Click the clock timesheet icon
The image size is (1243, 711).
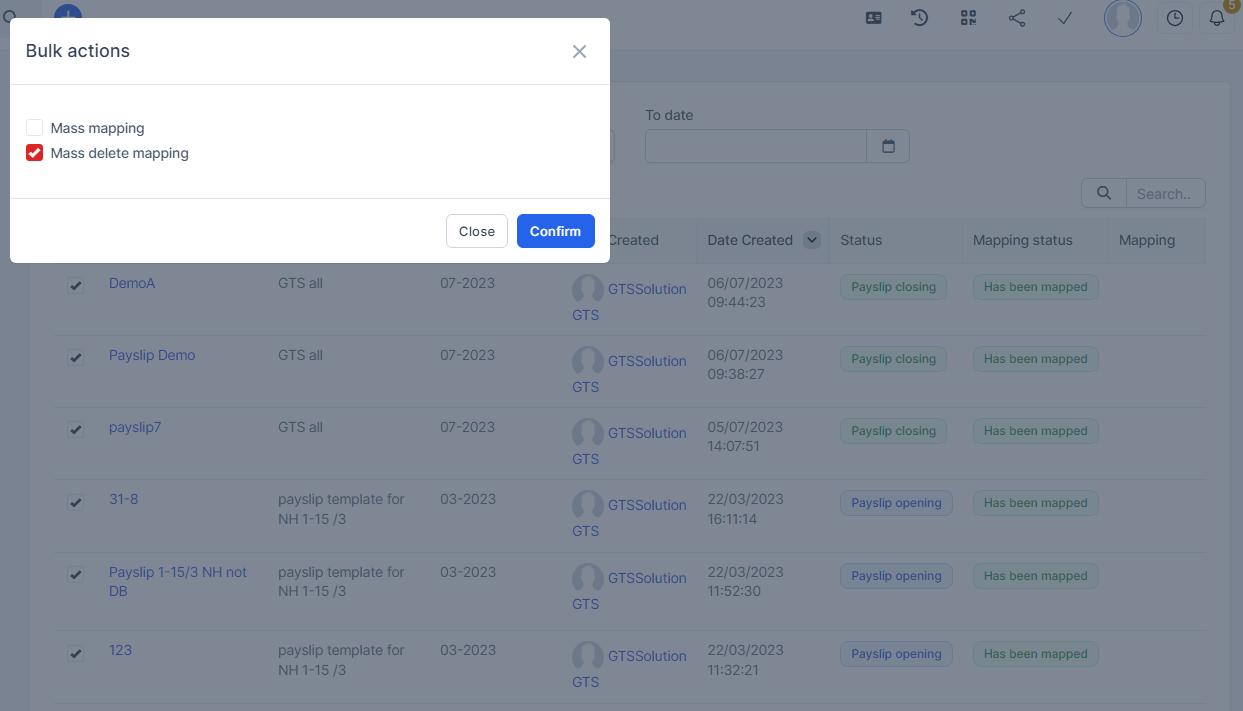coord(1175,18)
